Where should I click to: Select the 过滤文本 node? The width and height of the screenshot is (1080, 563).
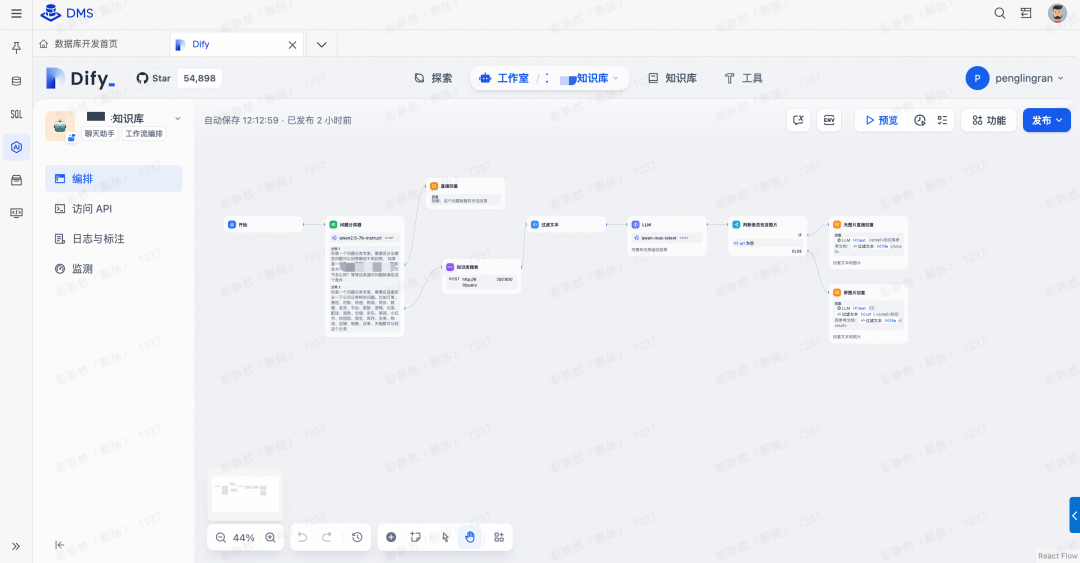566,224
